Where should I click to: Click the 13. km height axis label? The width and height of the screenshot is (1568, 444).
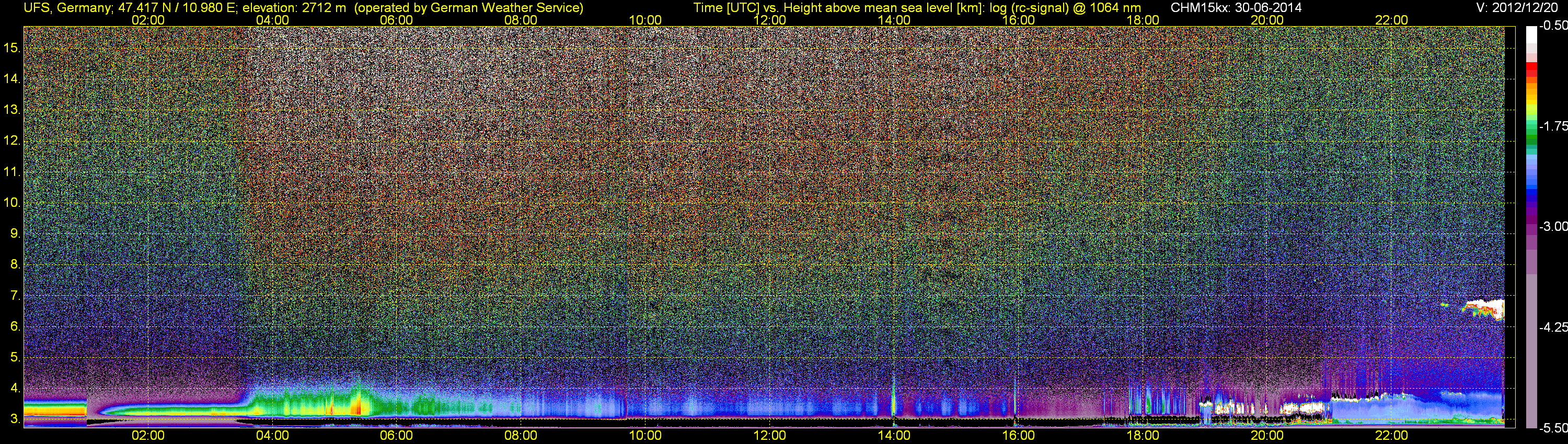[11, 110]
